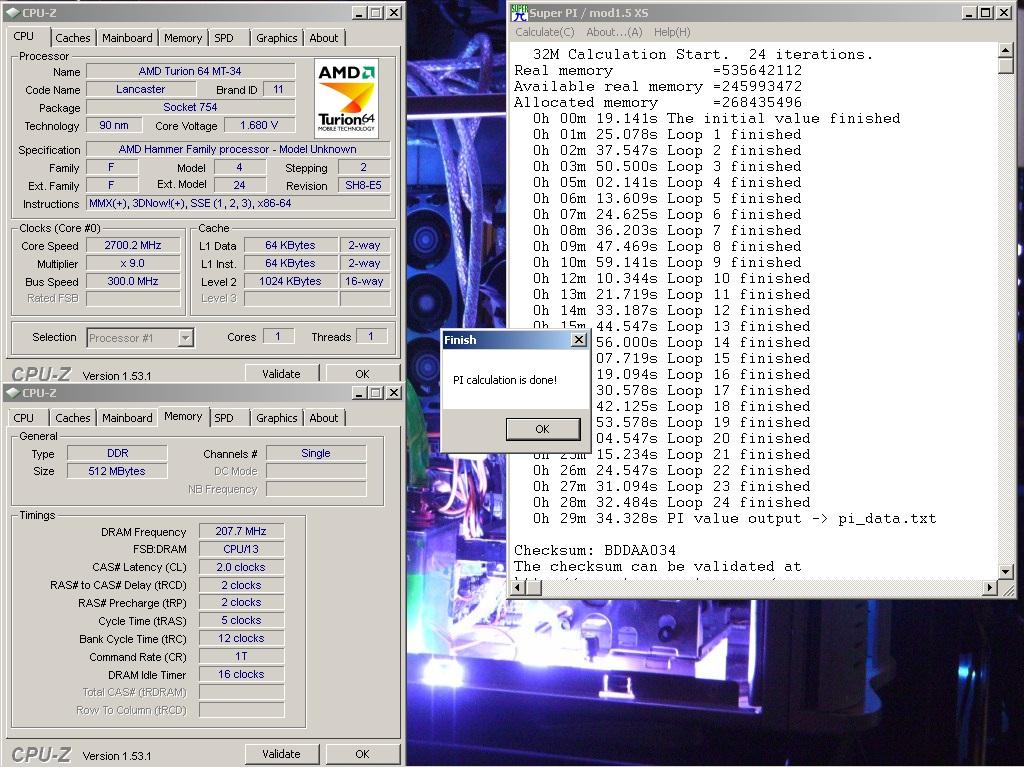Open the Help(H) menu in Super PI

(x=672, y=32)
